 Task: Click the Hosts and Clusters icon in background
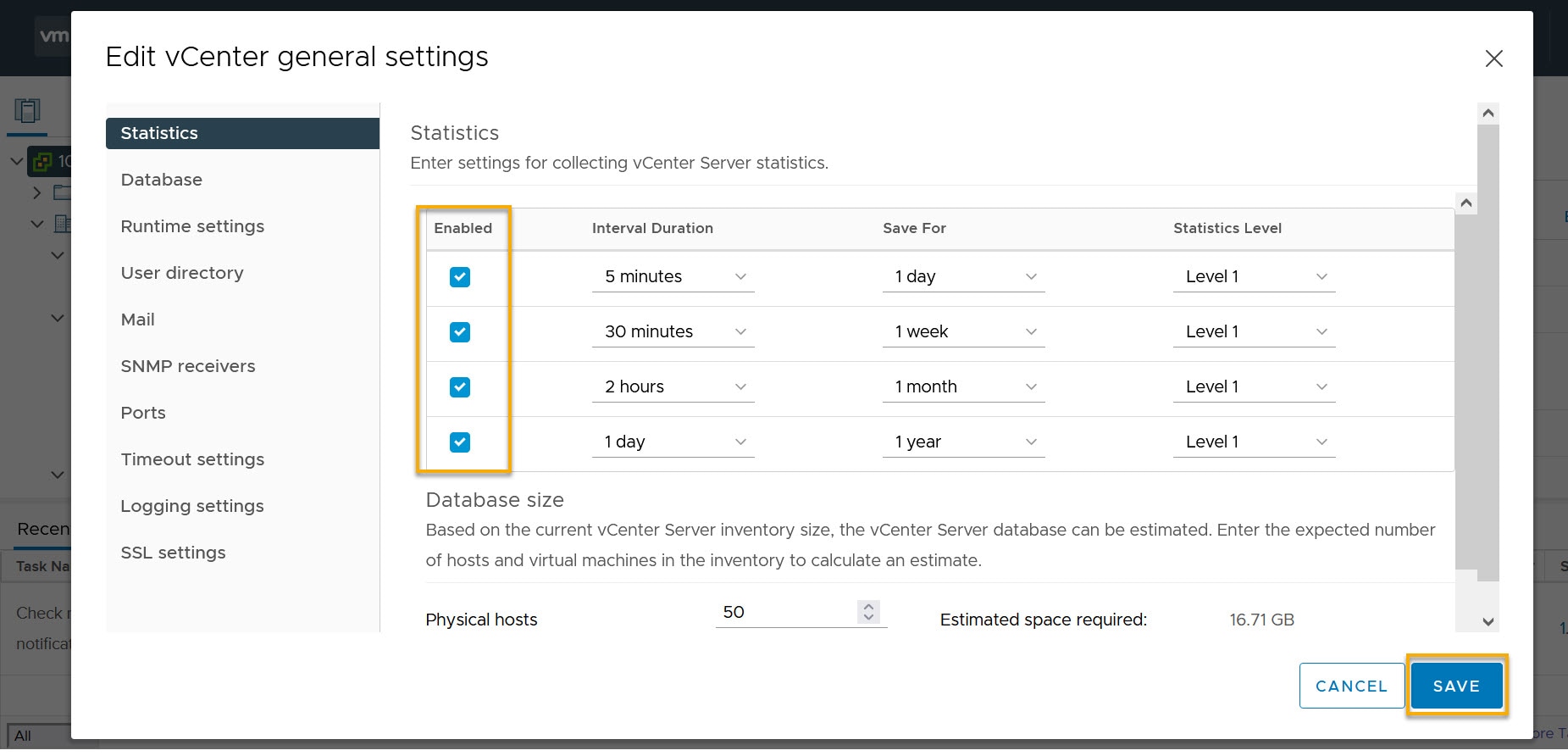pos(27,111)
